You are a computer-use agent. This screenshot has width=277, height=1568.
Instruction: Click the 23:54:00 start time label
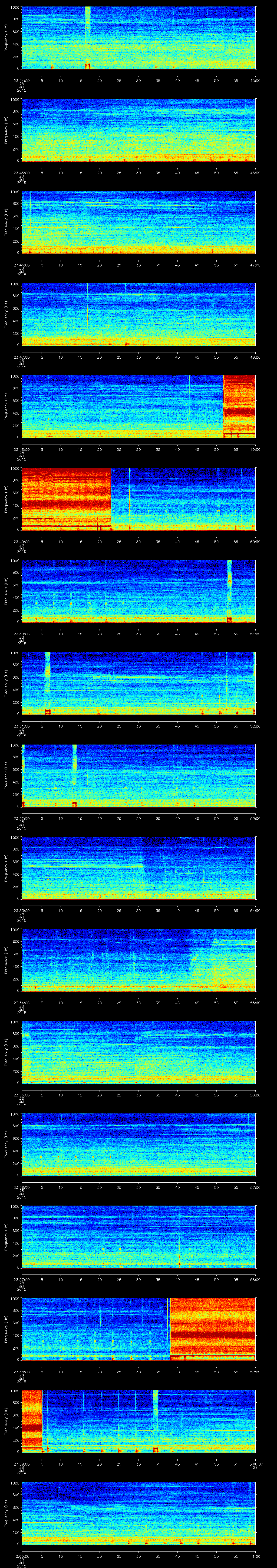coord(21,1003)
